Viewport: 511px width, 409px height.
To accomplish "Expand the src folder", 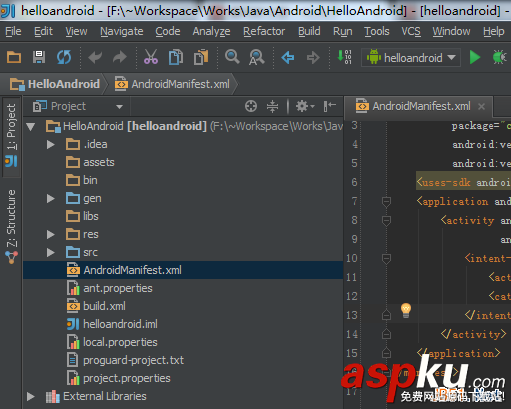I will point(51,252).
